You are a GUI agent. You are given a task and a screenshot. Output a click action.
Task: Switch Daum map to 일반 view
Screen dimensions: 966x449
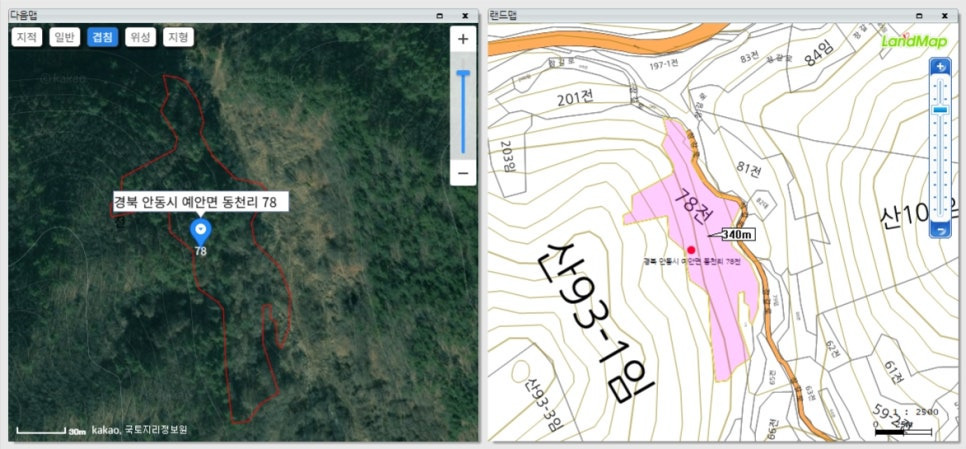click(65, 37)
